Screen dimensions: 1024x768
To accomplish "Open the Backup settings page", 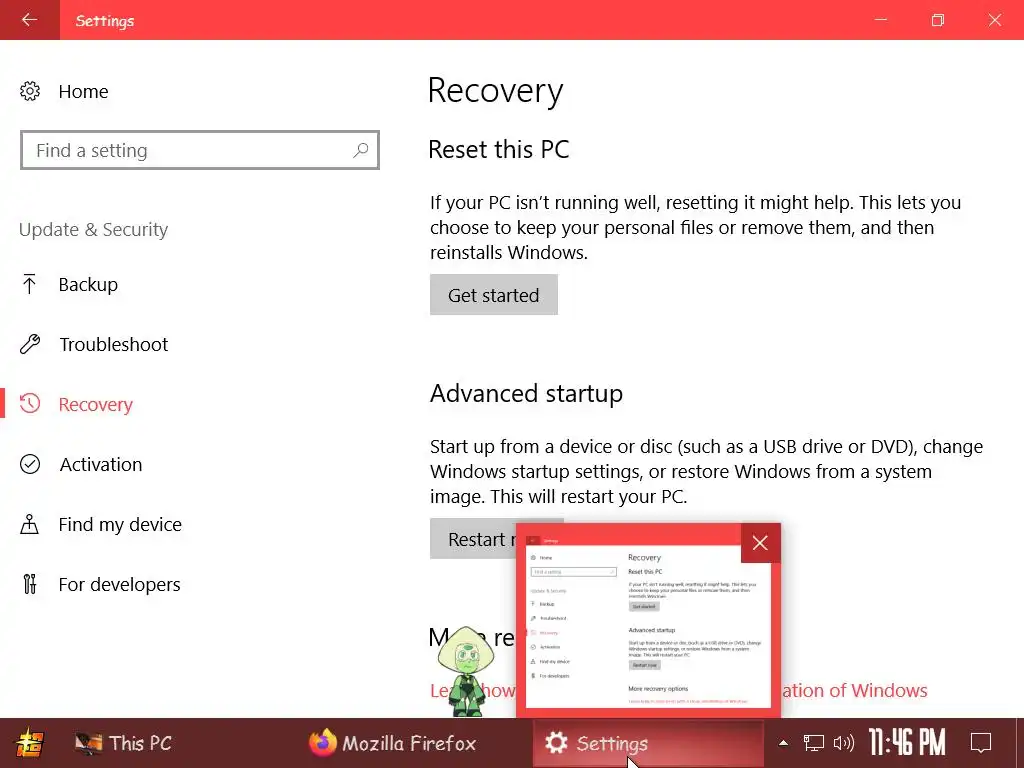I will click(88, 284).
